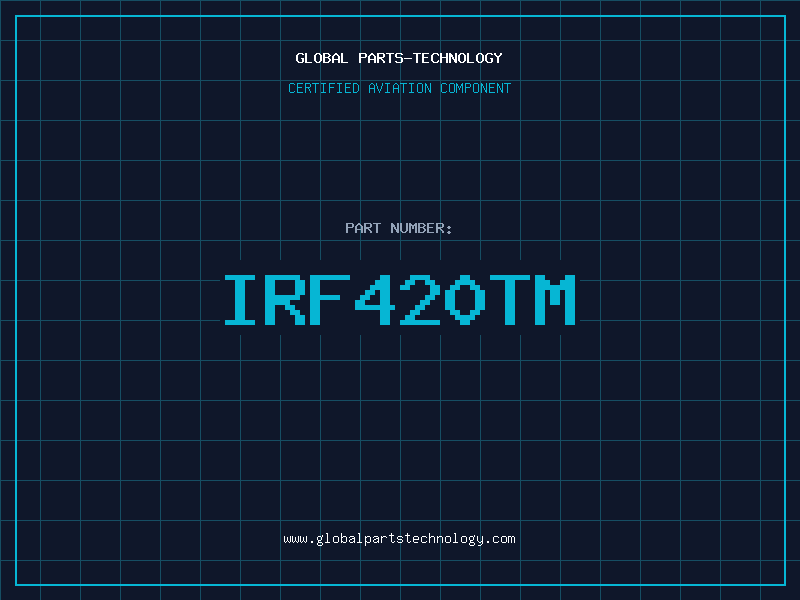Click the word COMPONENT in the subtitle
Viewport: 800px width, 600px height.
coord(477,89)
